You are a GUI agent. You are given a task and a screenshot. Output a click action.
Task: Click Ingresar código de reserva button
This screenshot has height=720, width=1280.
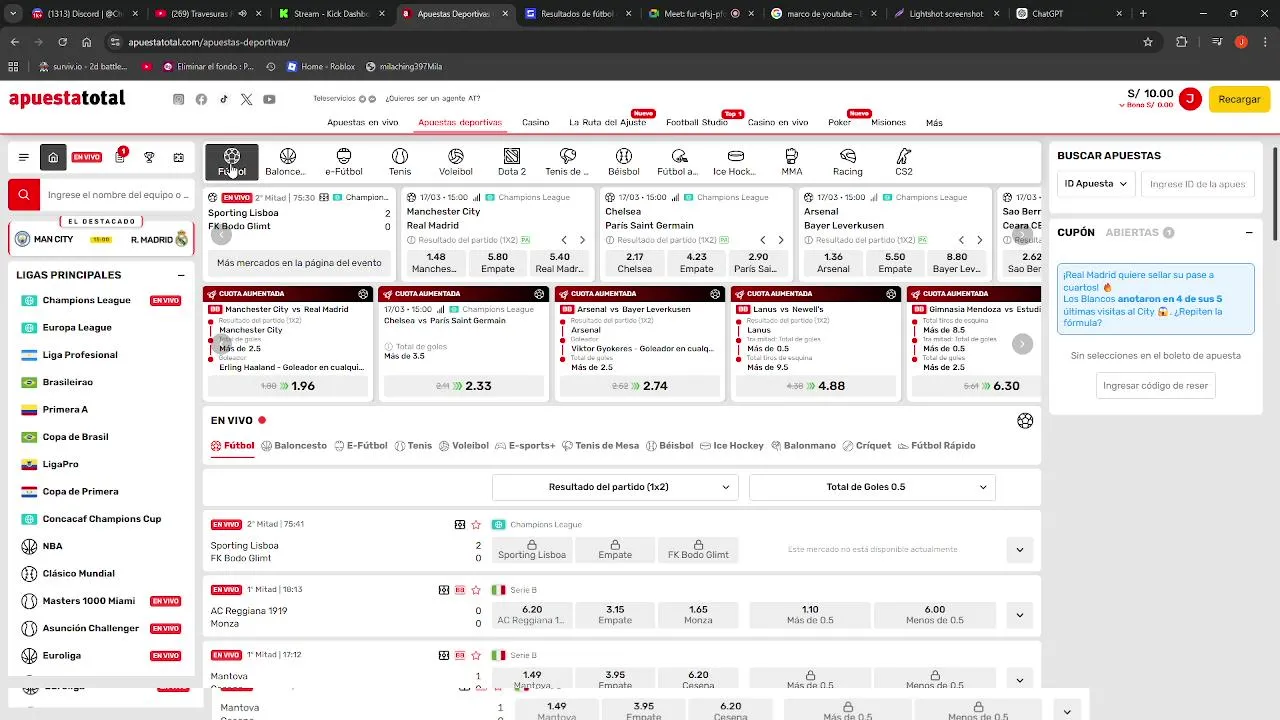[x=1155, y=385]
